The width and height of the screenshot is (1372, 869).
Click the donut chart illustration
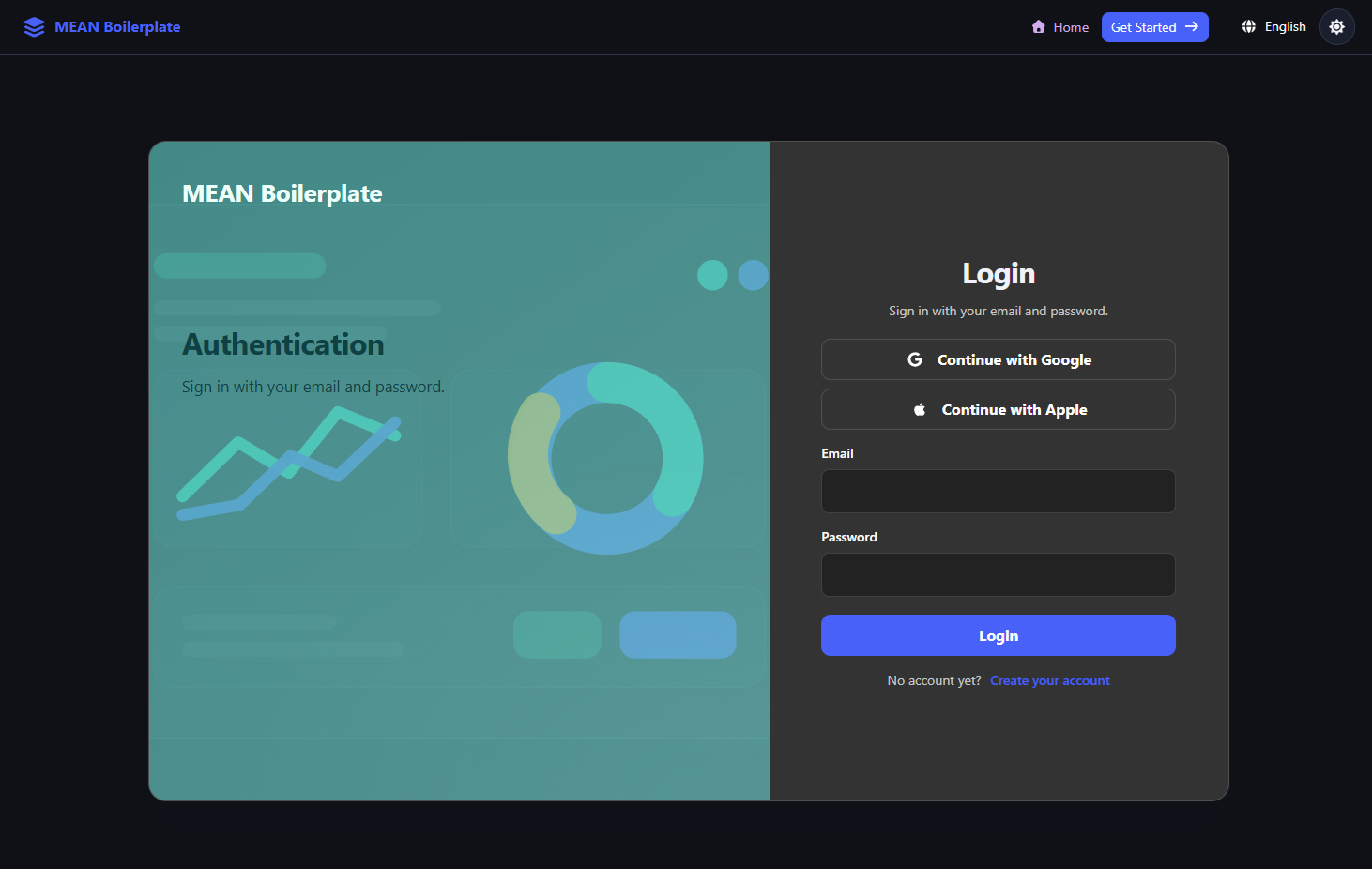click(606, 458)
